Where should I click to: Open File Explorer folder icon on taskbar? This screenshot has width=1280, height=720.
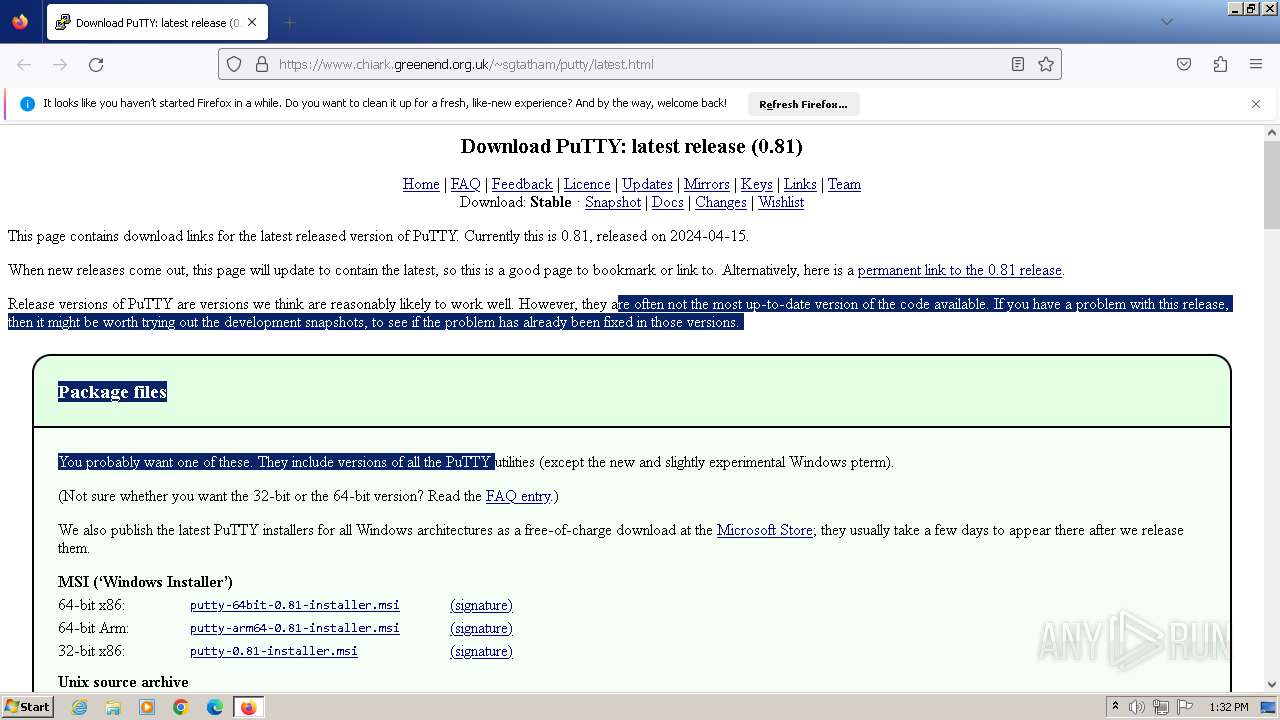coord(113,707)
